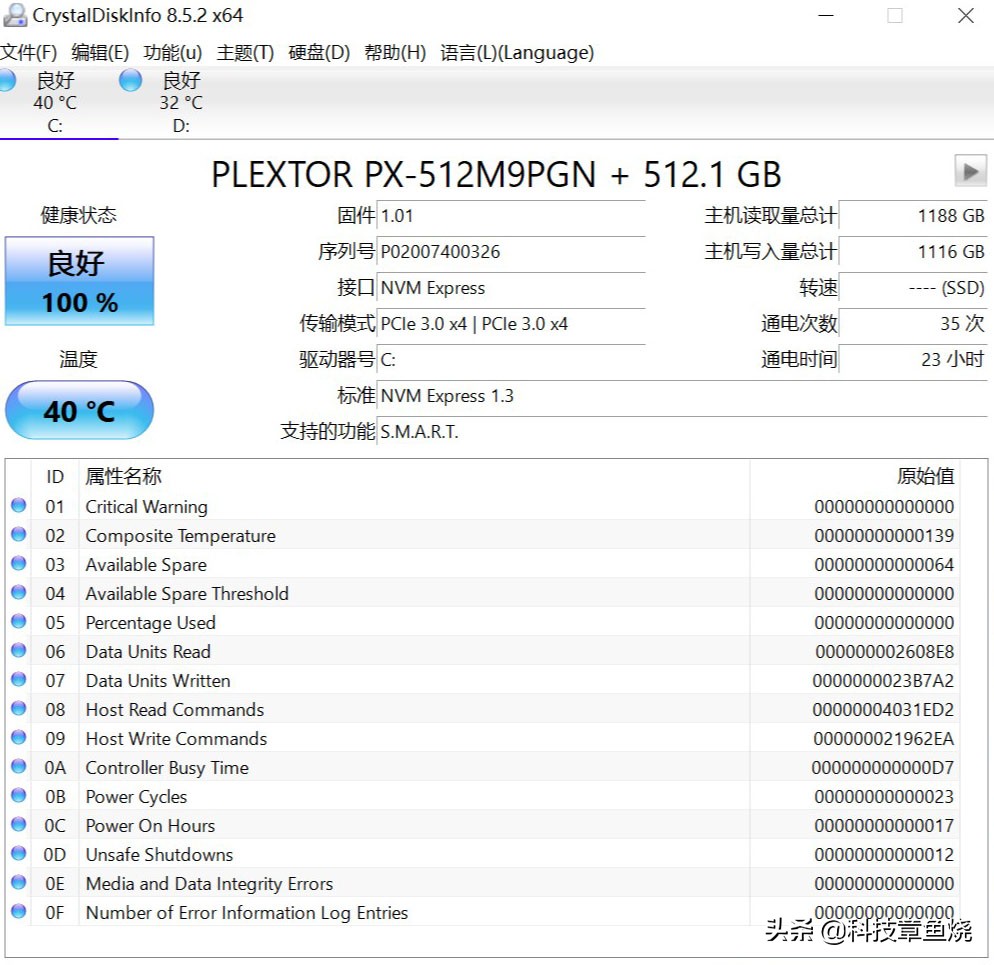Click the blue status dot beside Percentage Used
This screenshot has height=965, width=994.
(18, 622)
